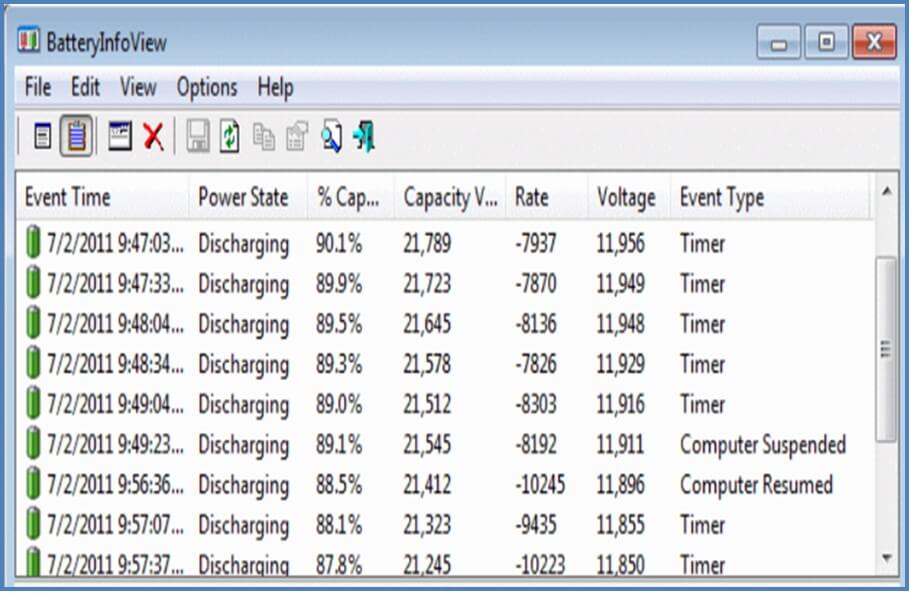The width and height of the screenshot is (911, 593).
Task: Open the View menu
Action: 138,87
